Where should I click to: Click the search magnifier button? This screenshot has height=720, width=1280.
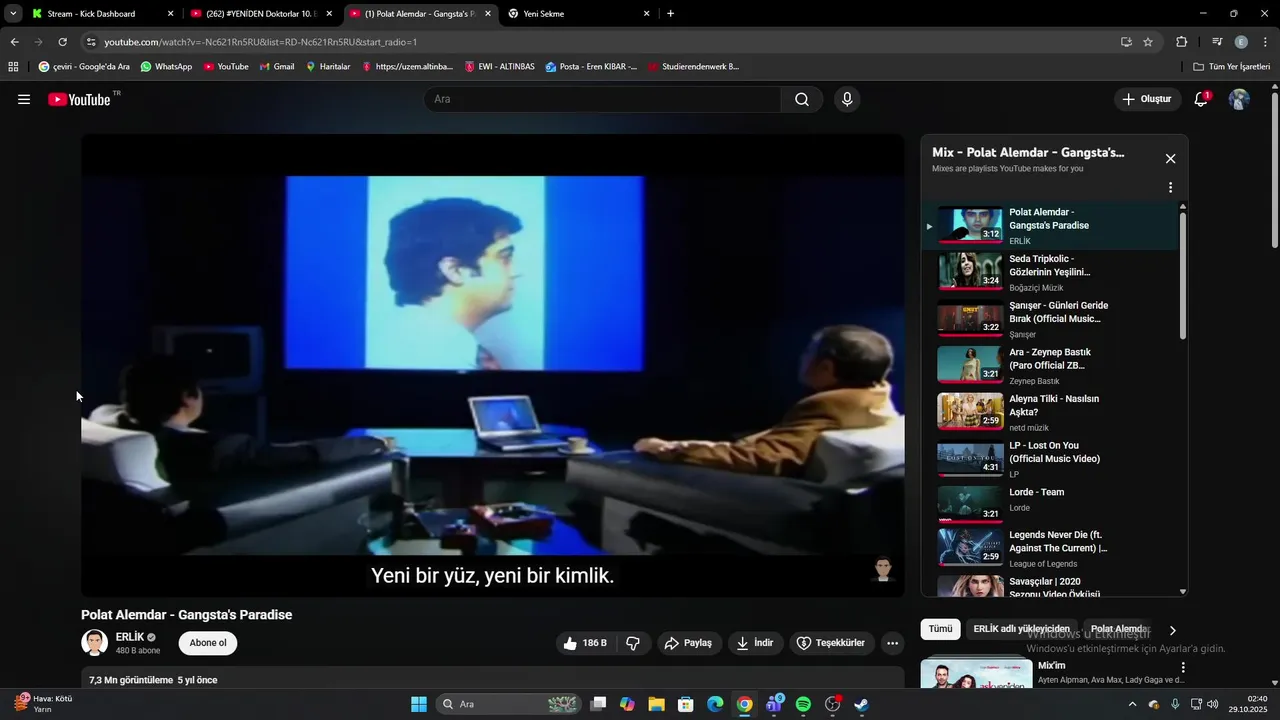pos(802,99)
